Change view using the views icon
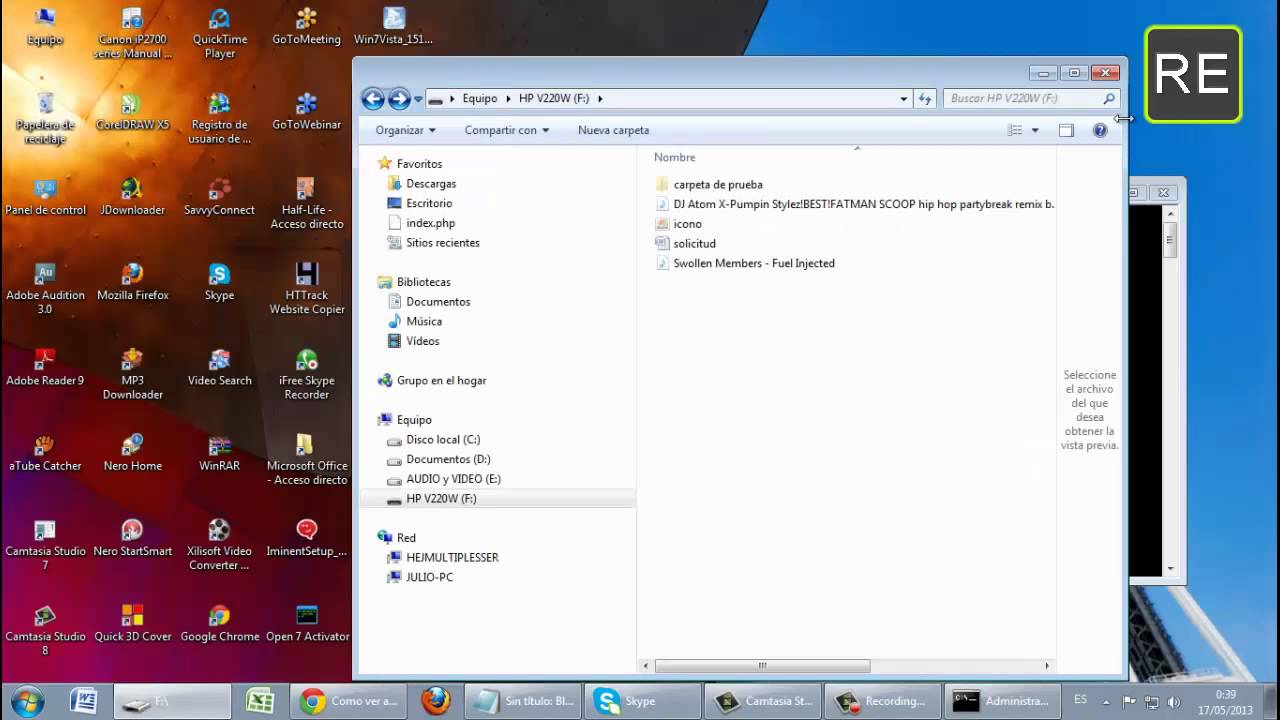The height and width of the screenshot is (720, 1280). (1015, 130)
